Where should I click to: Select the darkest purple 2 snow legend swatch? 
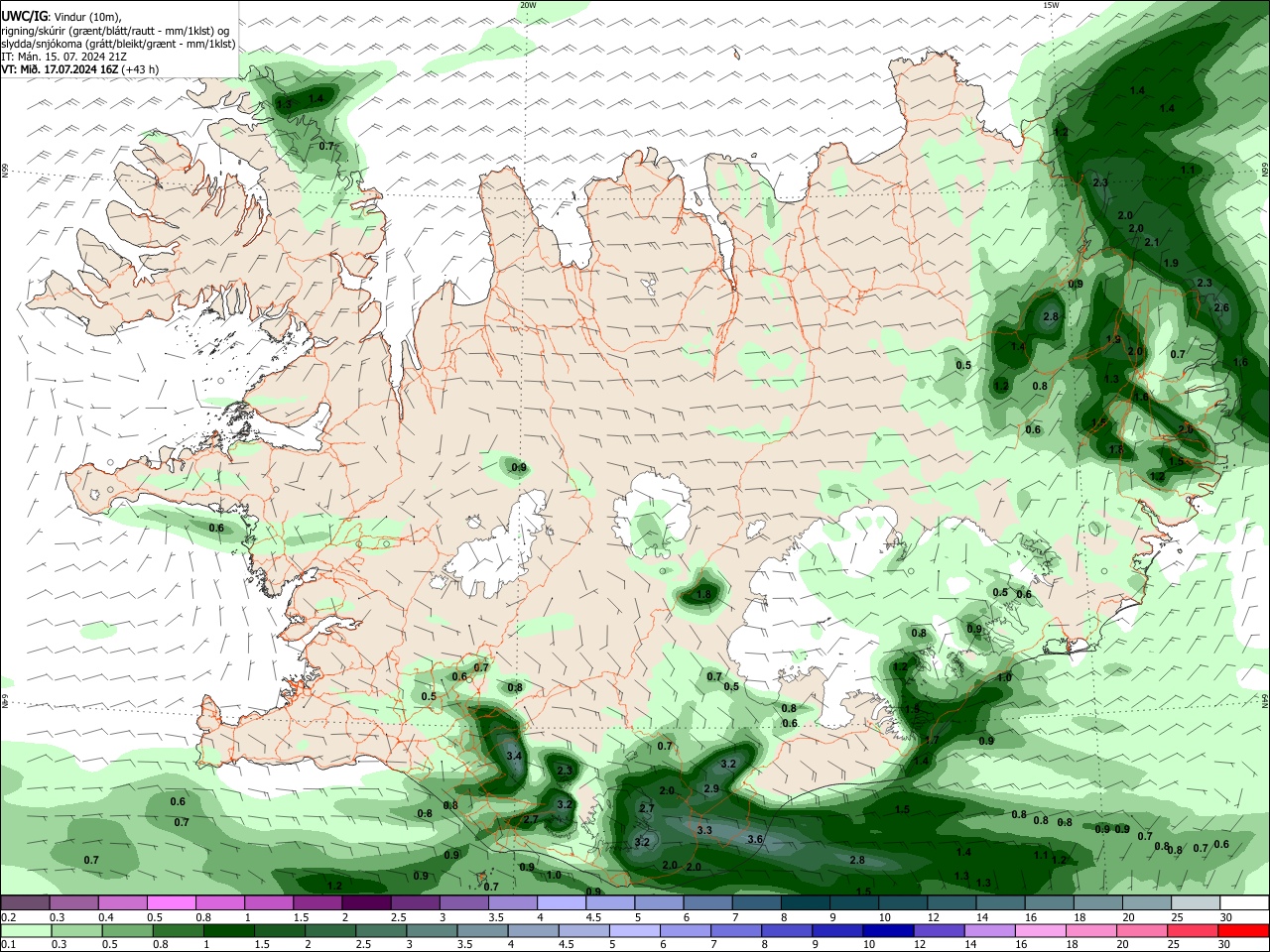tap(366, 902)
